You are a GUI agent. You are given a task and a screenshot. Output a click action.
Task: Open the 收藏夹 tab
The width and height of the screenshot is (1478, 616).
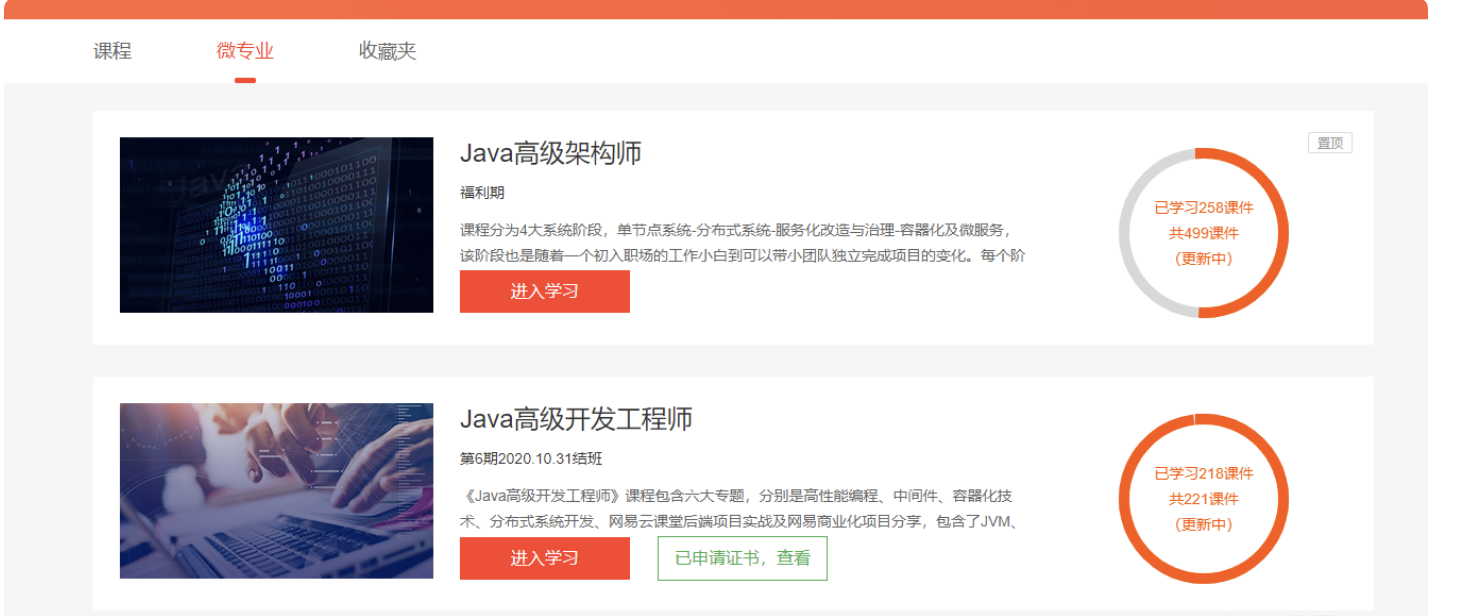click(x=387, y=51)
